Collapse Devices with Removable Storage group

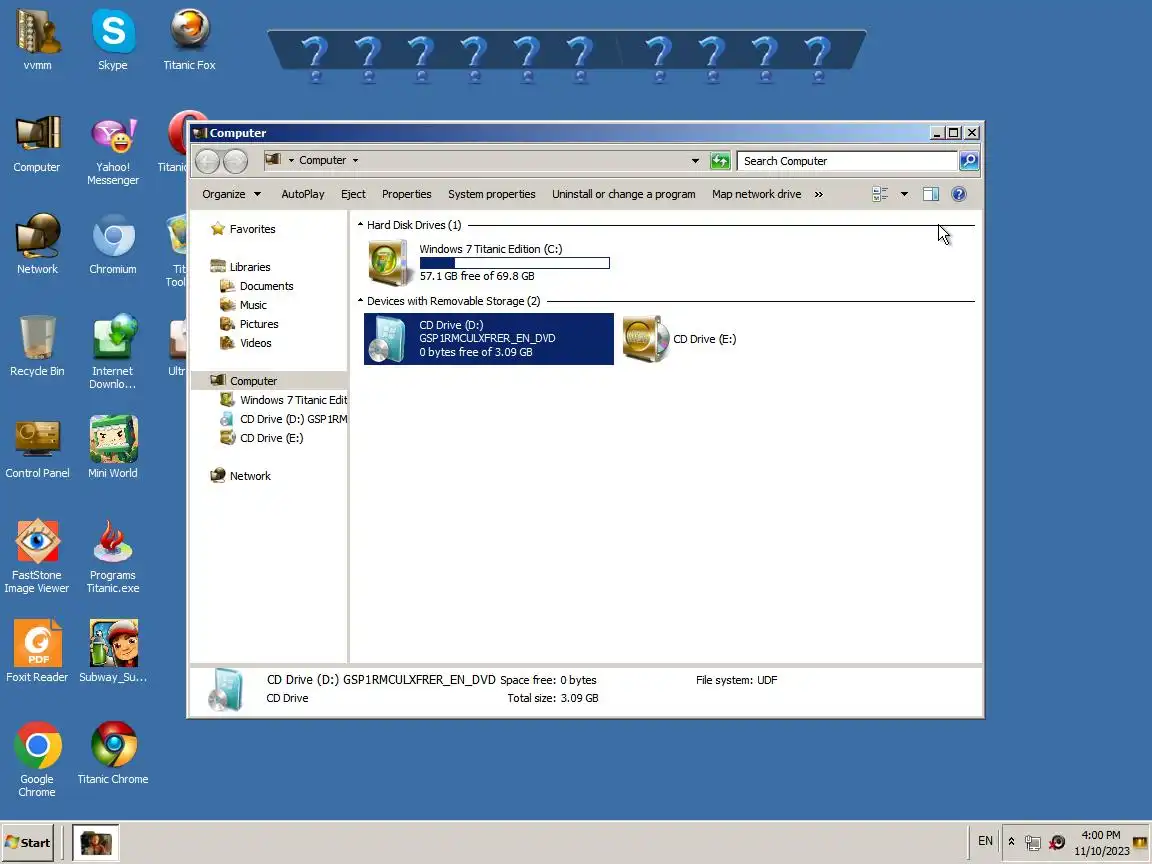pyautogui.click(x=361, y=300)
